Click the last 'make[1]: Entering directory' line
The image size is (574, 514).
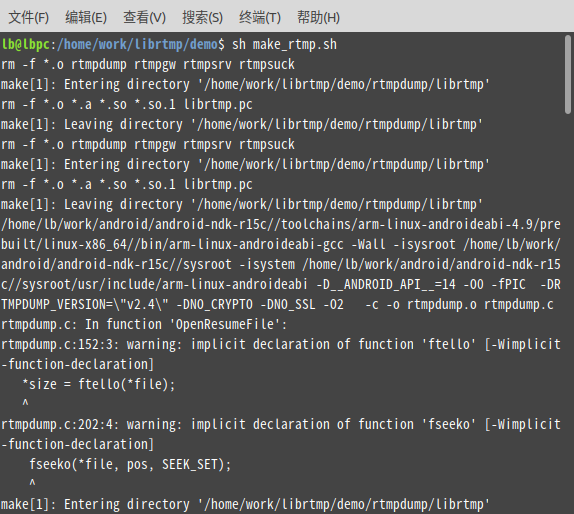[x=245, y=504]
